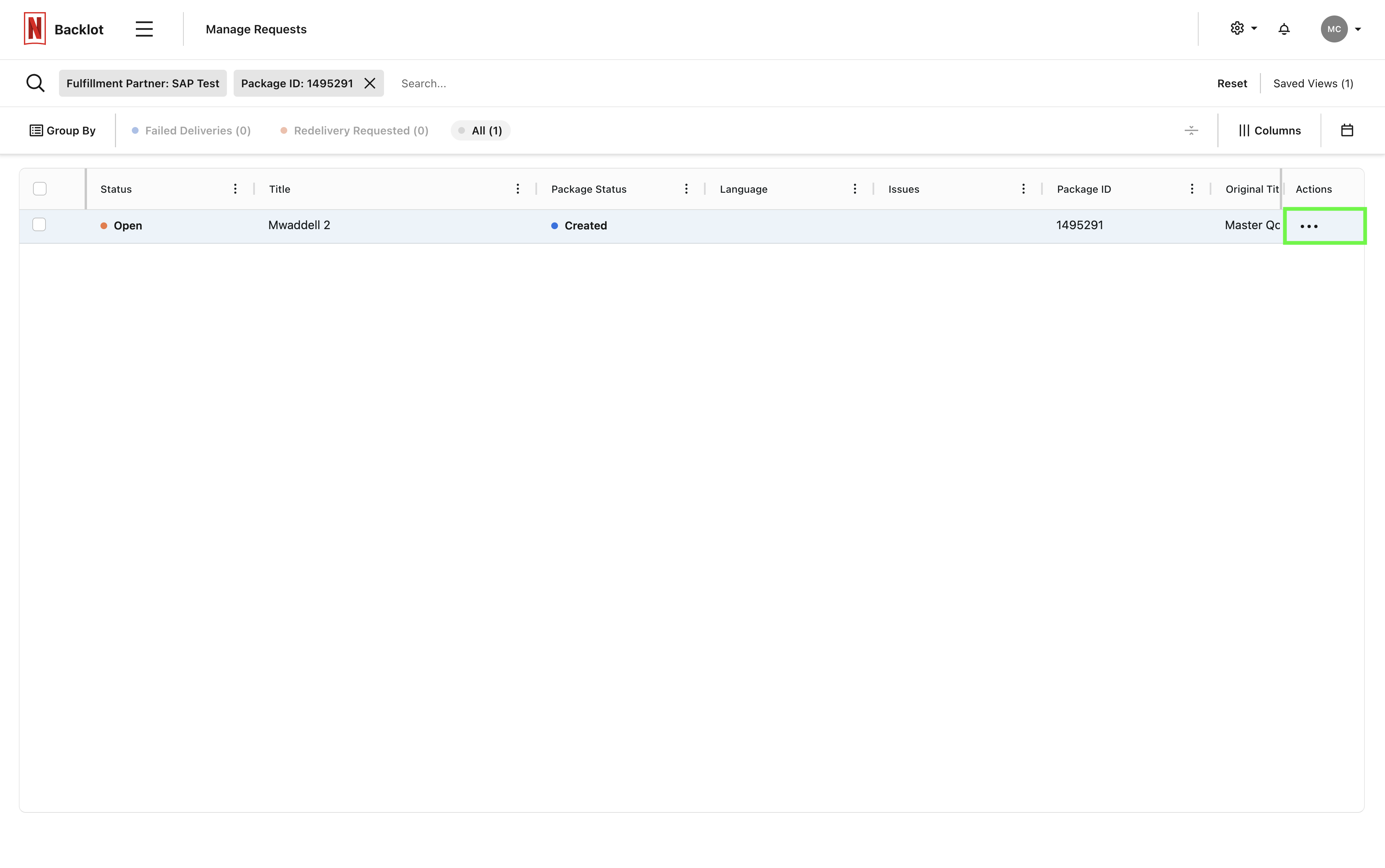
Task: Click the Netflix Backlot logo
Action: pos(35,29)
